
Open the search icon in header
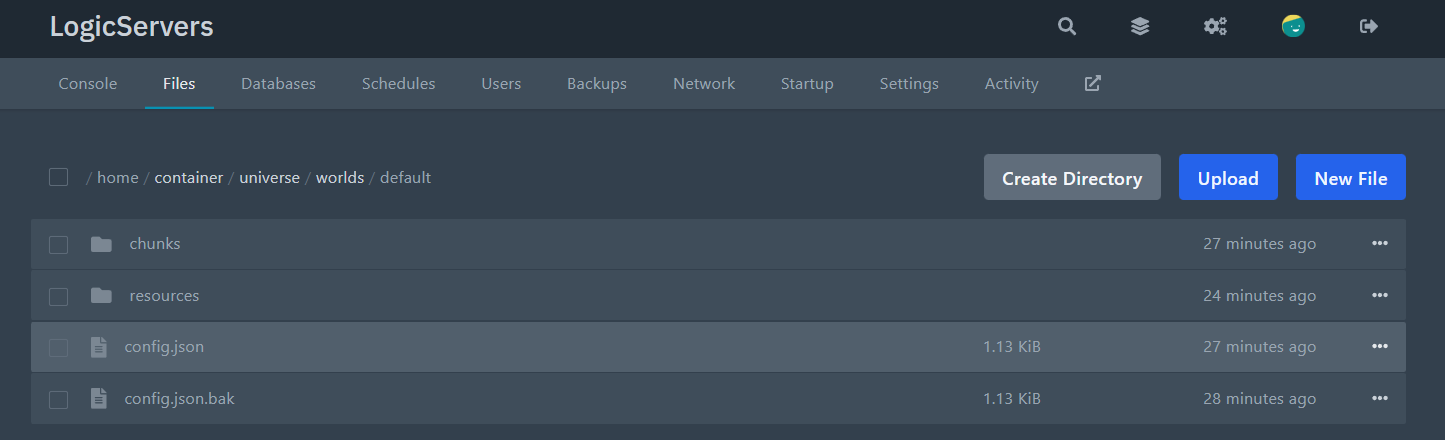(x=1067, y=27)
